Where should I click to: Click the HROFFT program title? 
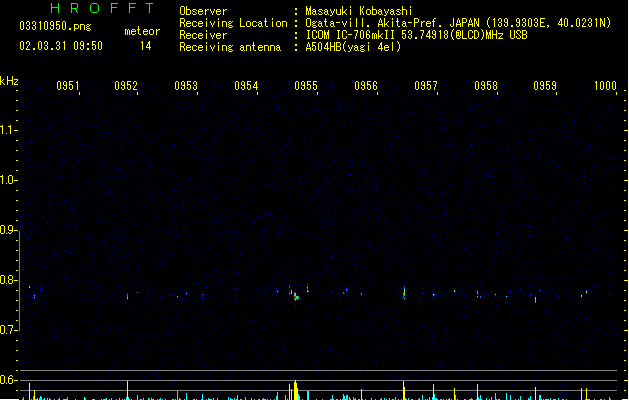coord(102,8)
